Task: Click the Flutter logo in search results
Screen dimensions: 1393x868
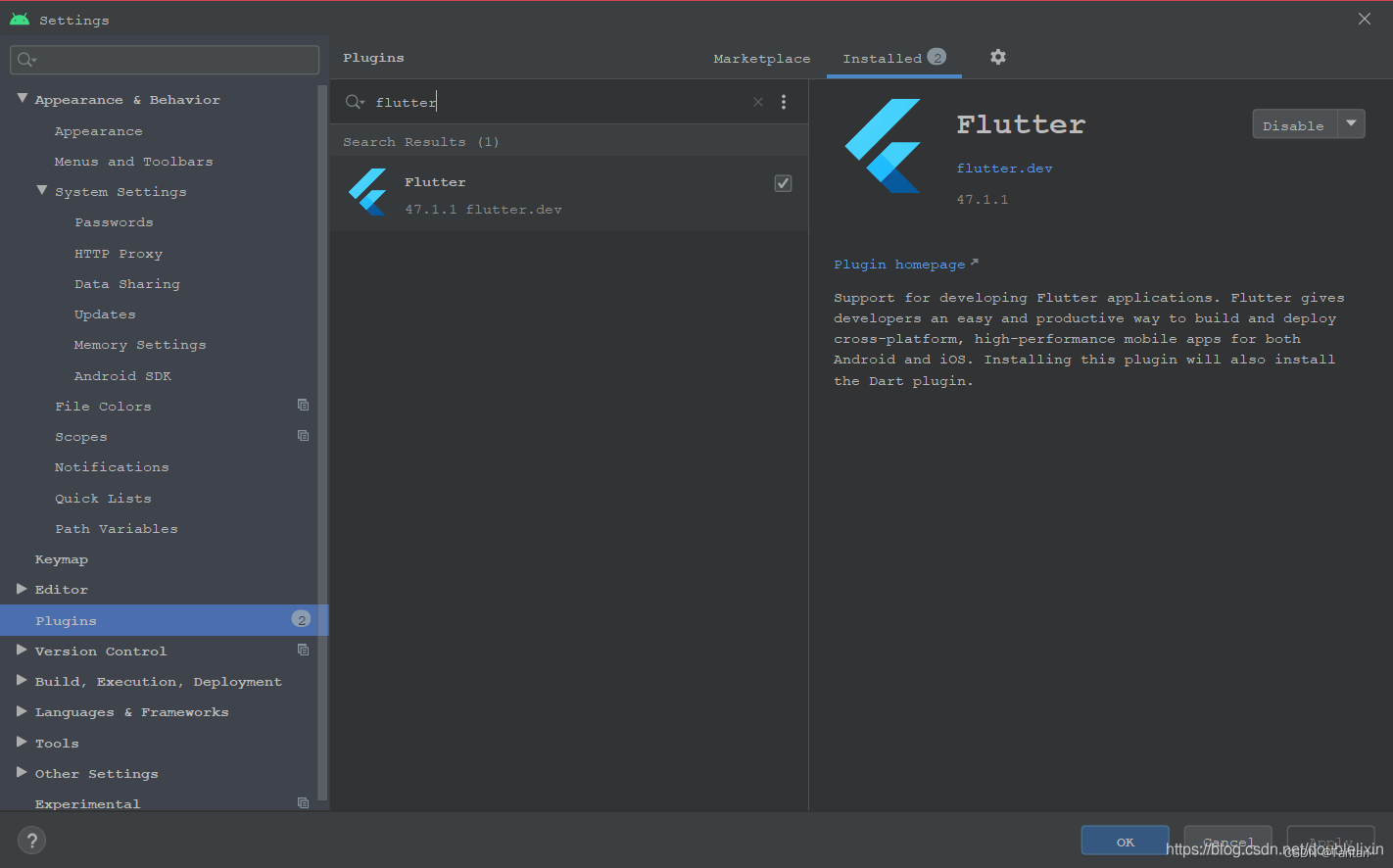Action: pos(367,192)
